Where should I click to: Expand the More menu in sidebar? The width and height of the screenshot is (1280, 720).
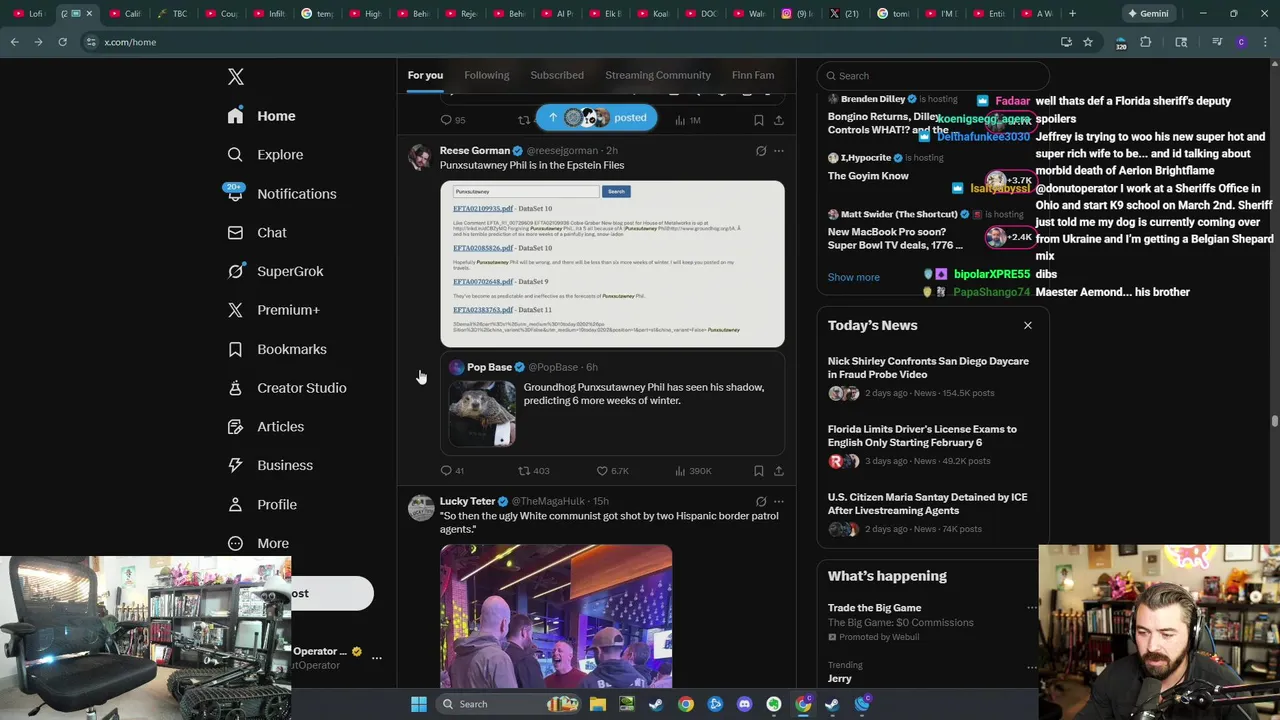coord(258,543)
